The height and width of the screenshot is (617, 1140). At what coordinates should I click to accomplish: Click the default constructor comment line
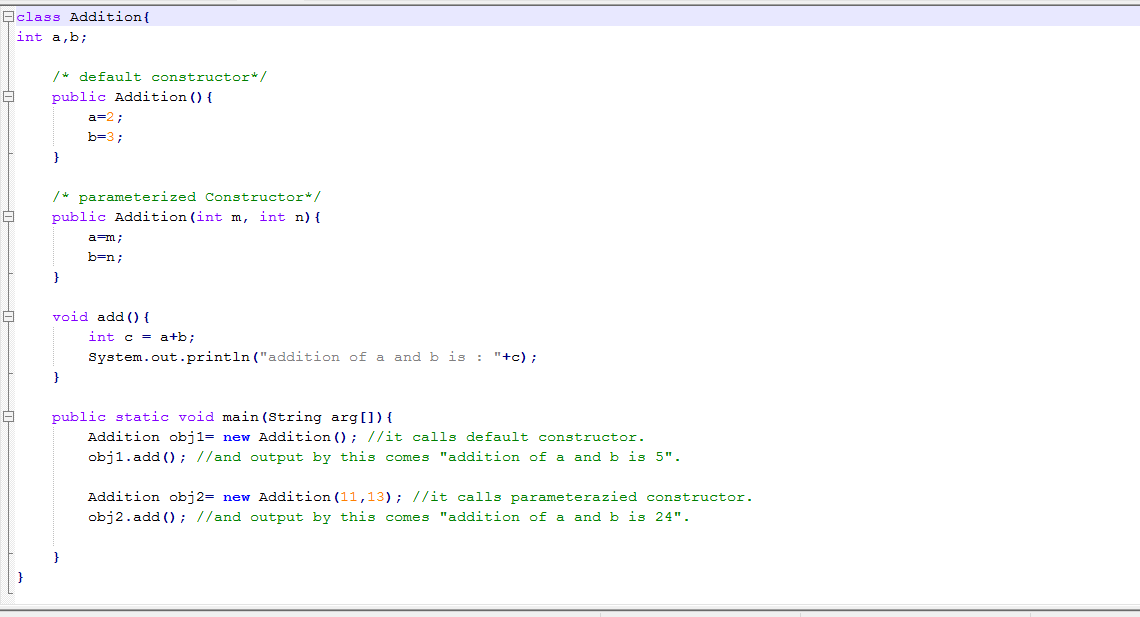point(160,76)
